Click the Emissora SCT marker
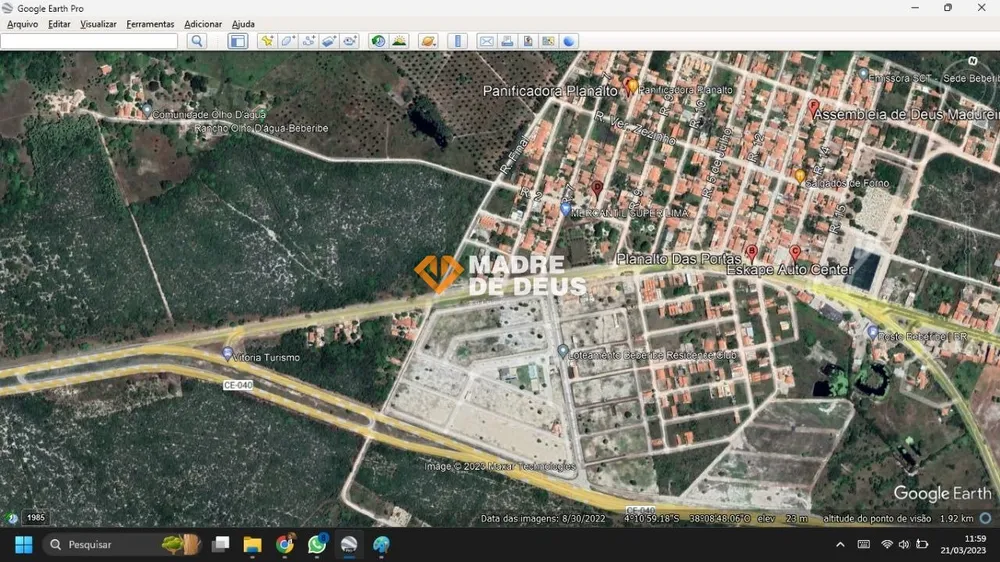Screen dimensions: 1000x562 (863, 73)
